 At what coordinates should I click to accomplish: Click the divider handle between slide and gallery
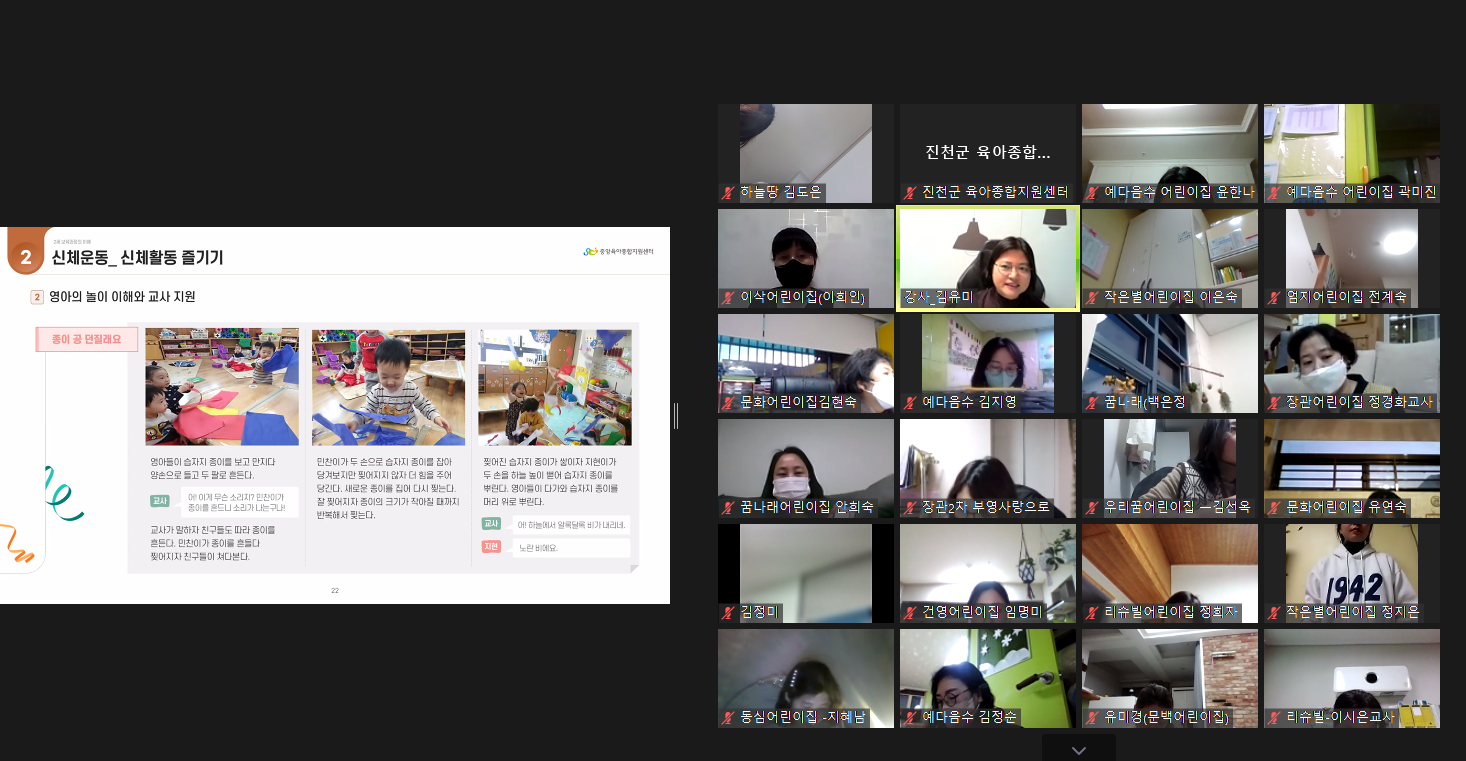pos(676,416)
